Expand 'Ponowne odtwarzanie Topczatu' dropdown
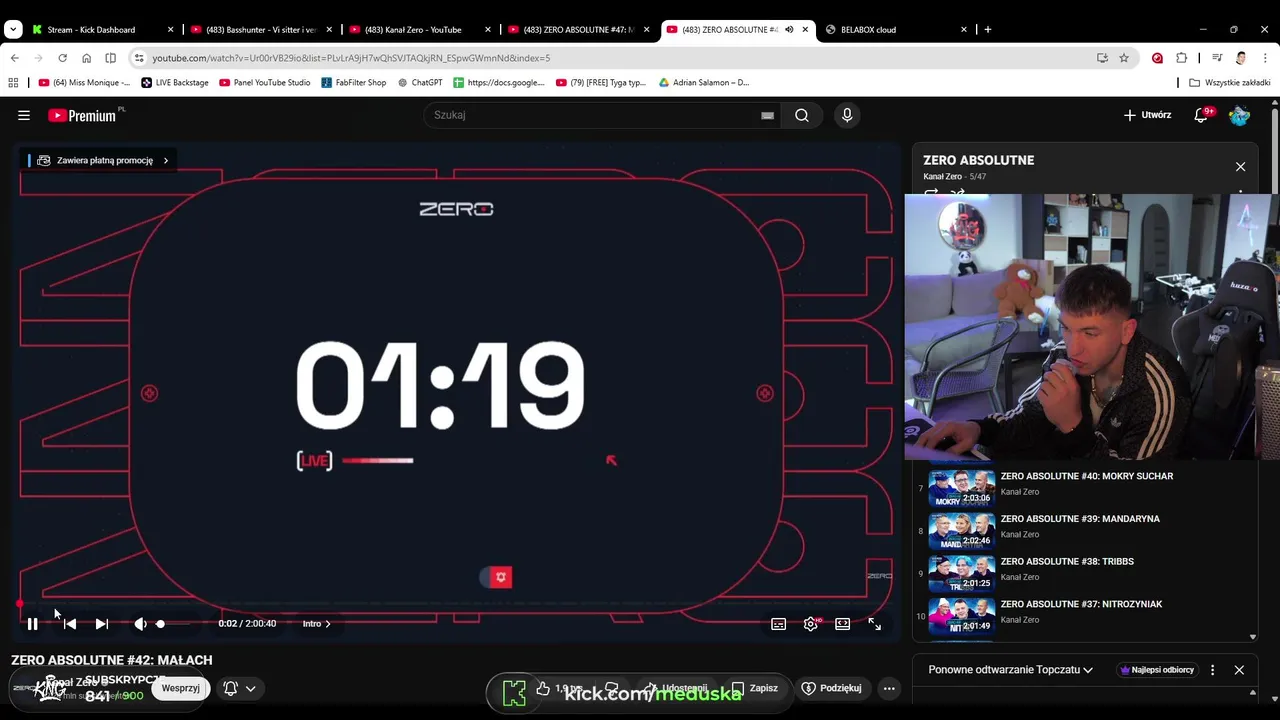This screenshot has height=720, width=1280. tap(1010, 670)
